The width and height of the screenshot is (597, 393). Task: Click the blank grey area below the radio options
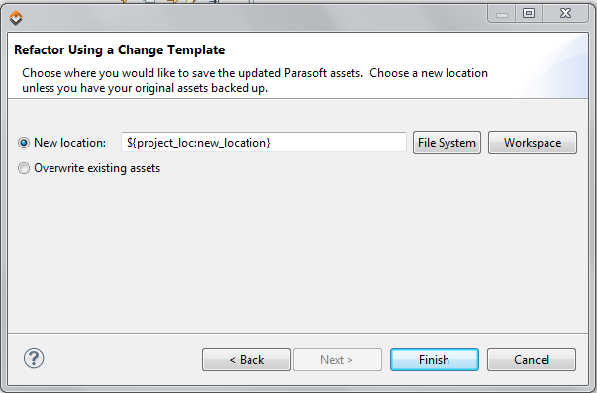point(298,255)
